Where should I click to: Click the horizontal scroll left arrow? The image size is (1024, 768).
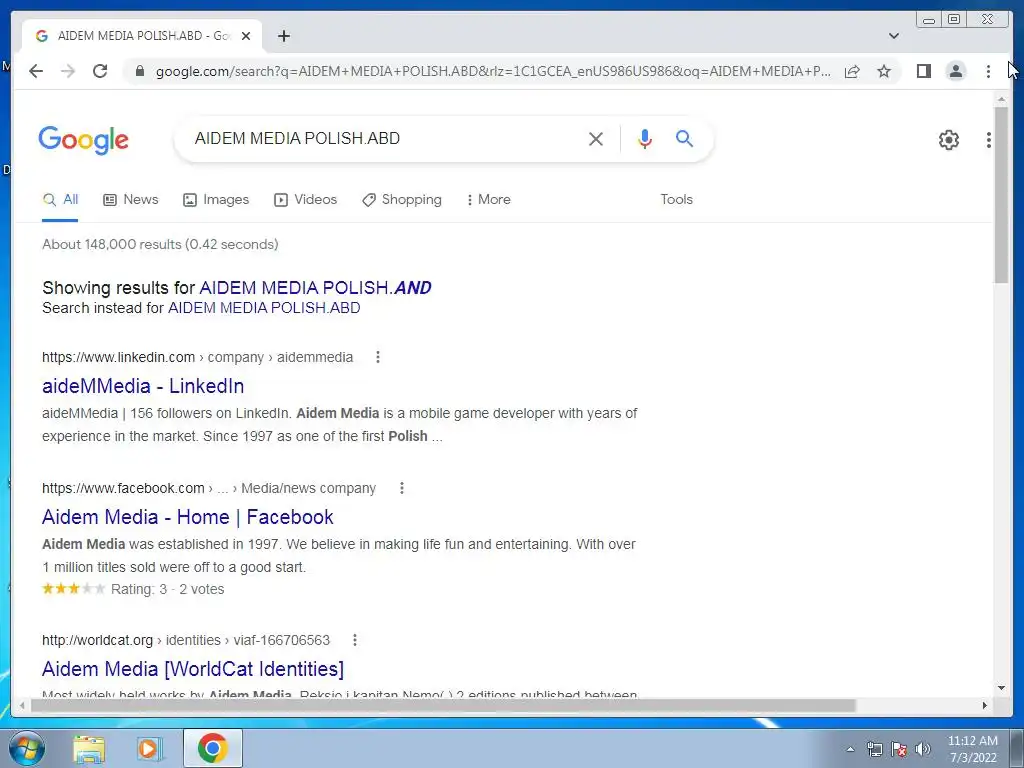pyautogui.click(x=22, y=705)
